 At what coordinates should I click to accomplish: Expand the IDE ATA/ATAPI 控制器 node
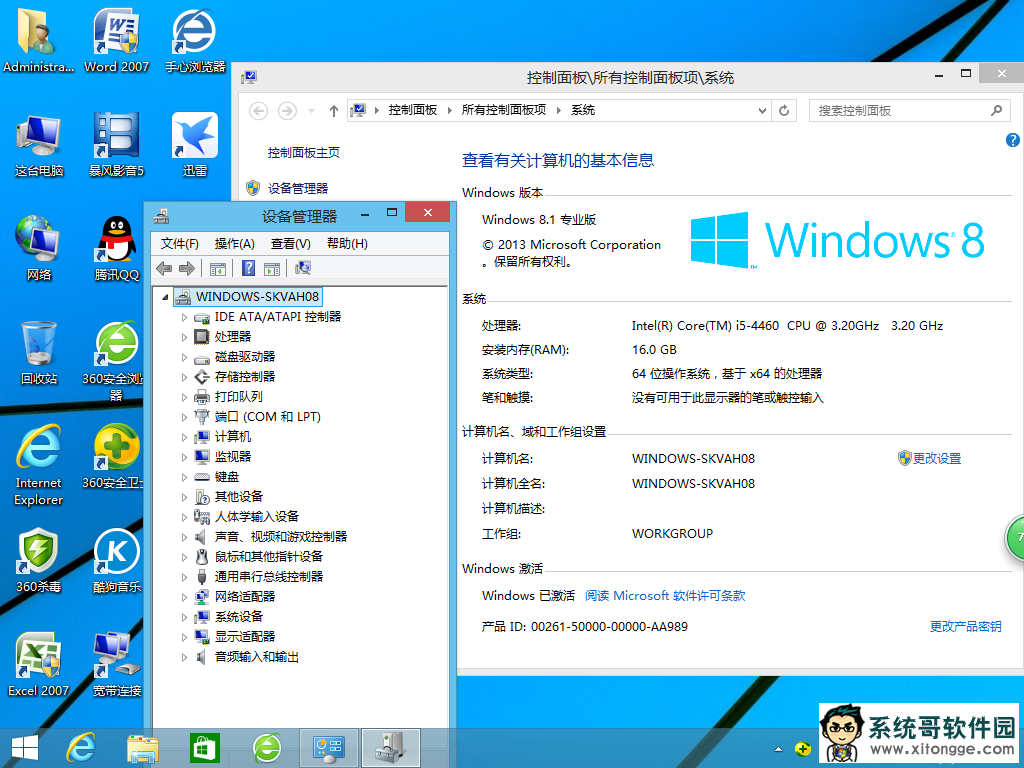point(184,317)
